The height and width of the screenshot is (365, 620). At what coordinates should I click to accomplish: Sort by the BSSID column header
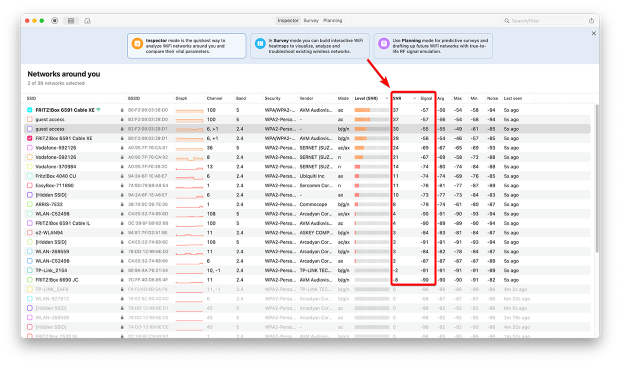(134, 98)
